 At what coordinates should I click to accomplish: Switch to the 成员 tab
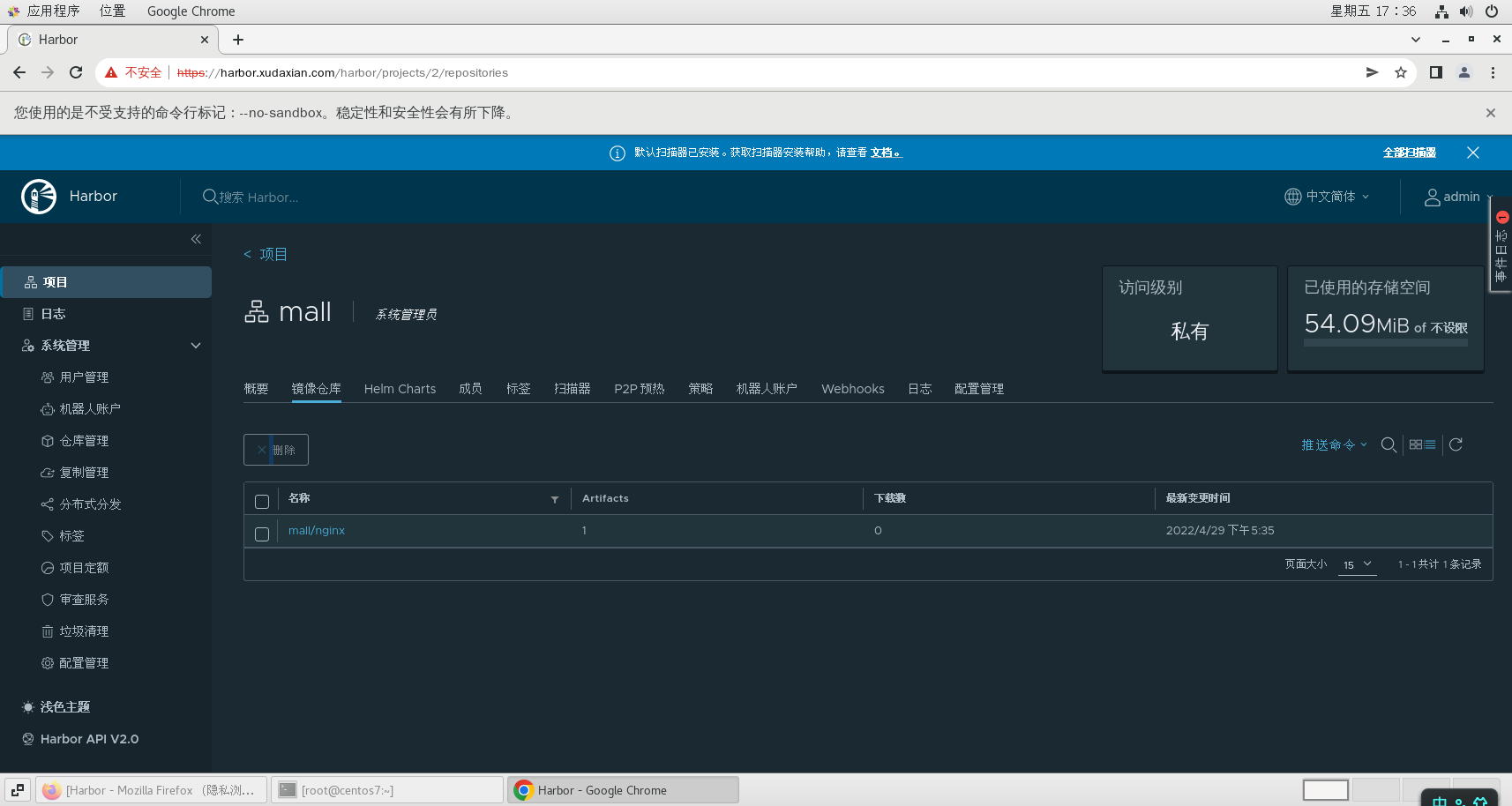coord(470,389)
